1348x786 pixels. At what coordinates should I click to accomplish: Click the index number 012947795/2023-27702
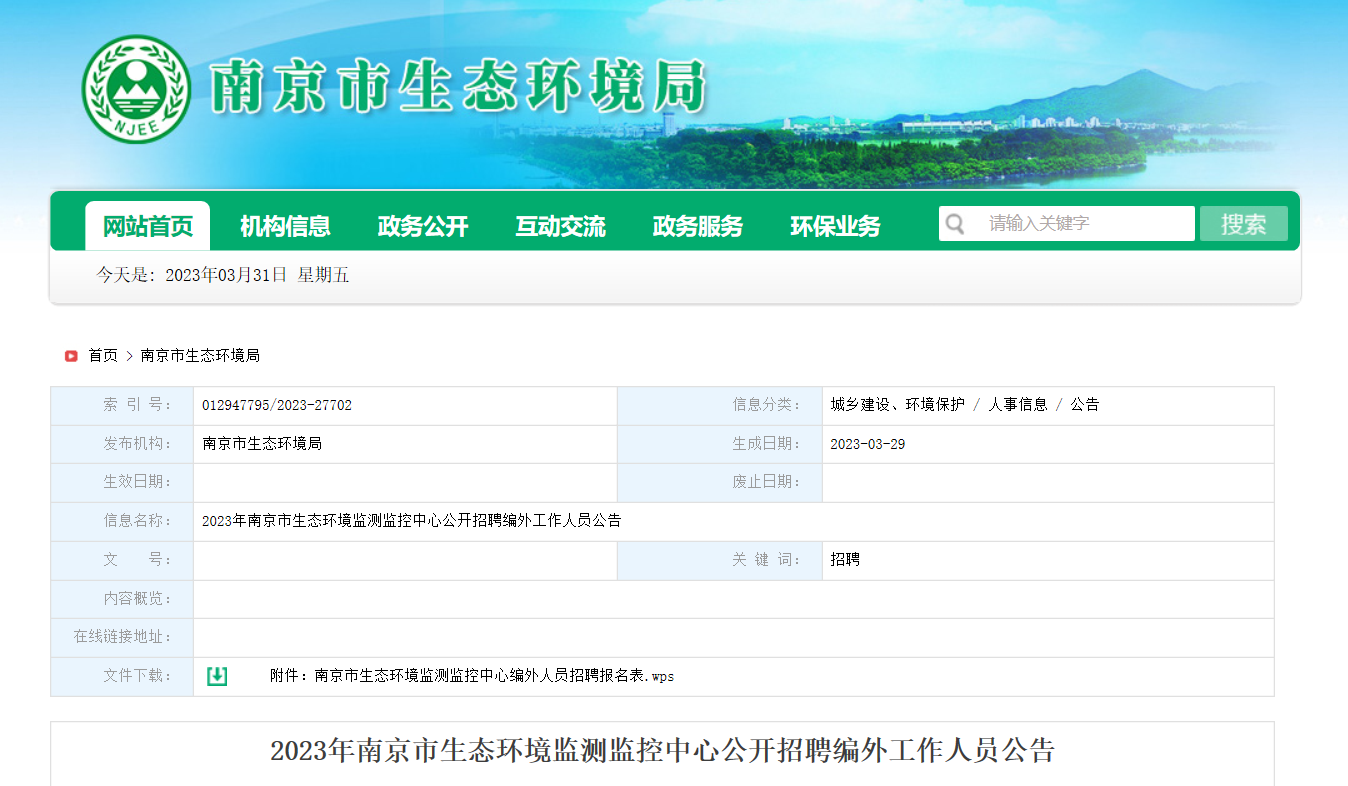point(277,406)
